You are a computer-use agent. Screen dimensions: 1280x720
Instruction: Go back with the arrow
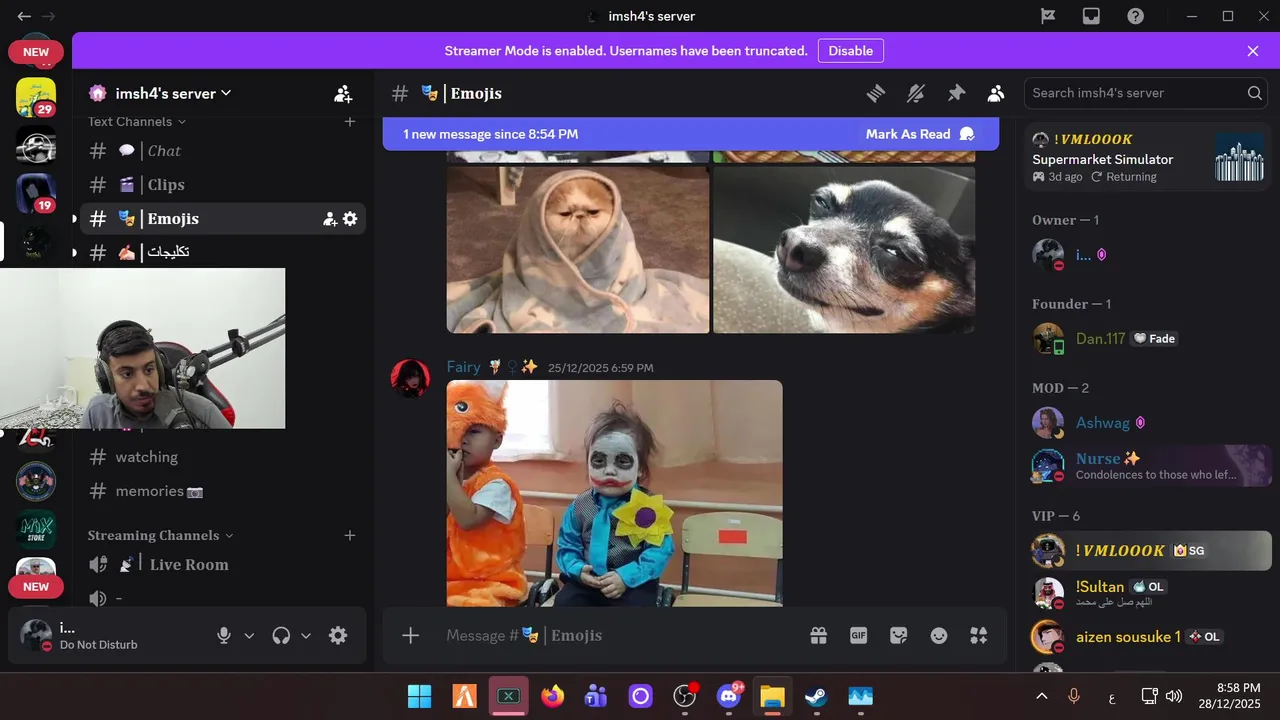coord(24,16)
